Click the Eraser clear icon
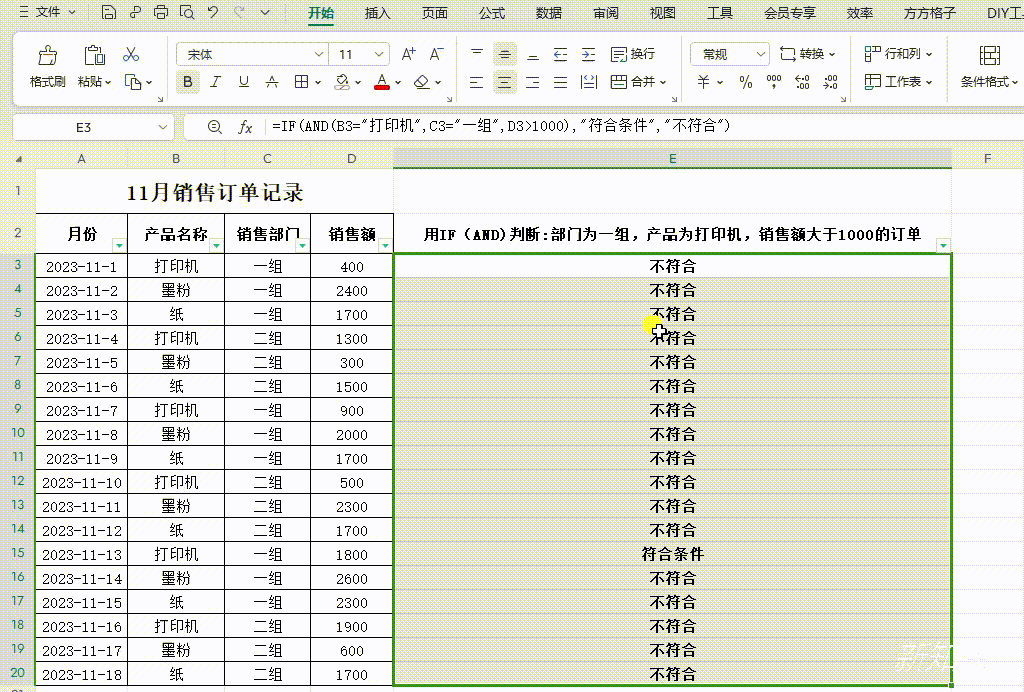Viewport: 1024px width, 692px height. pyautogui.click(x=422, y=82)
